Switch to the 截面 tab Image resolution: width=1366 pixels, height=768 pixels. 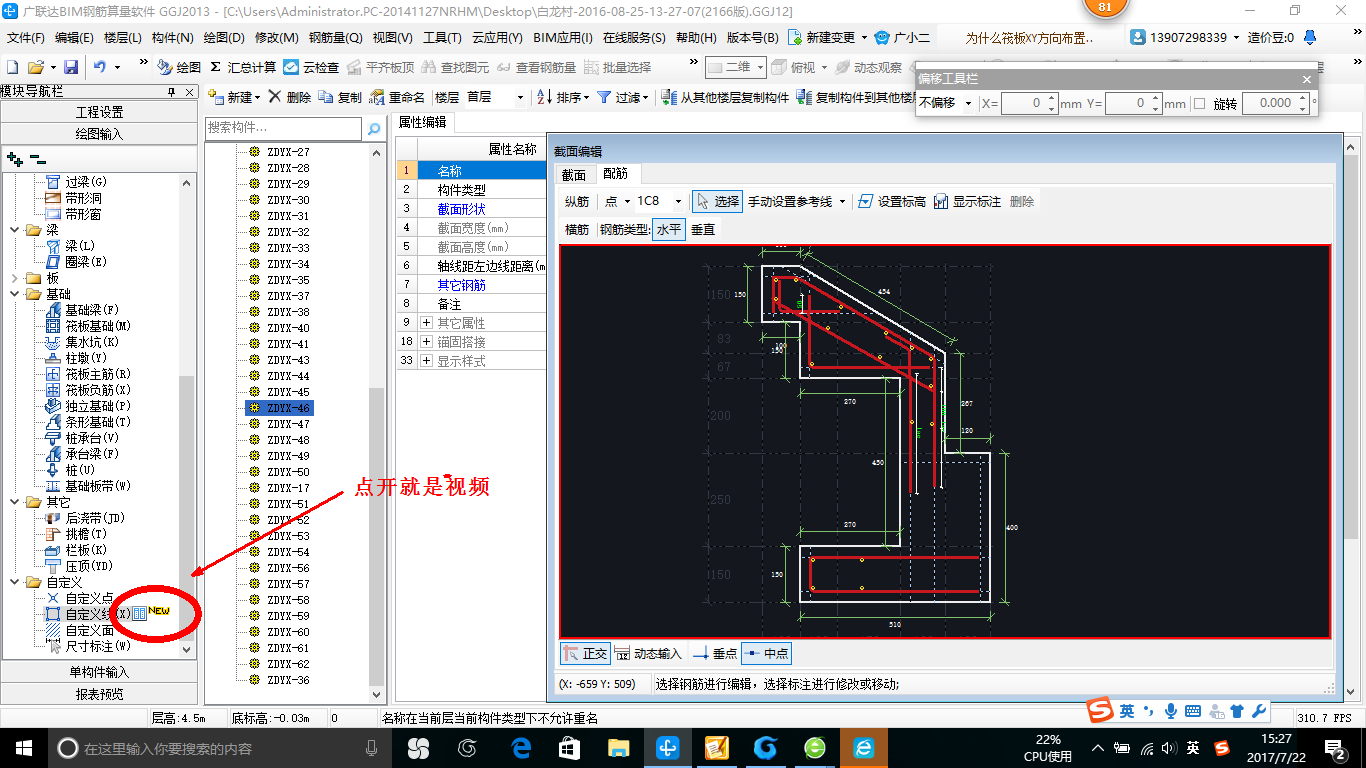tap(574, 174)
